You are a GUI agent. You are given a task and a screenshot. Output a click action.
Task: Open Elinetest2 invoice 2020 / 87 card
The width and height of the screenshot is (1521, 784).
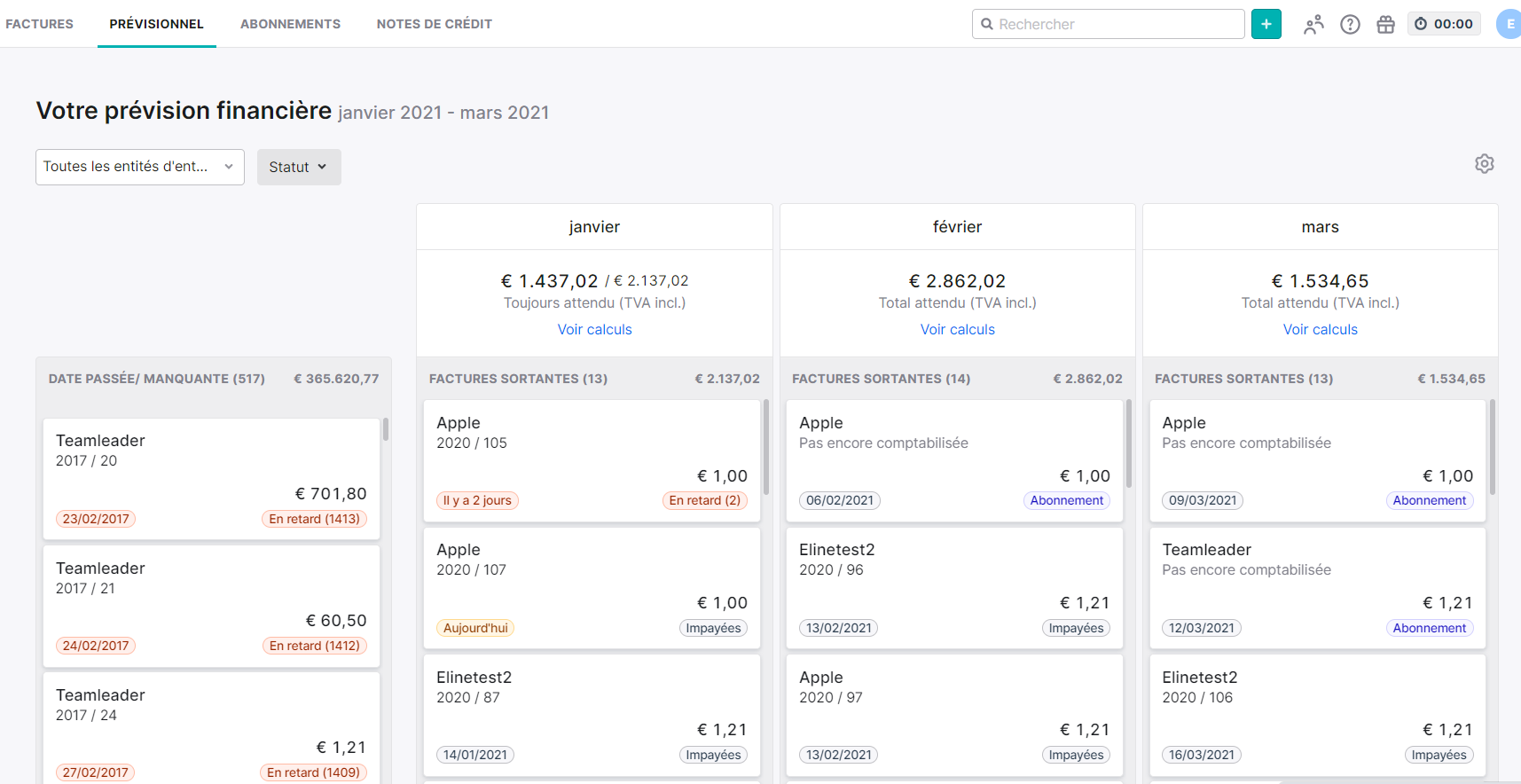tap(592, 715)
